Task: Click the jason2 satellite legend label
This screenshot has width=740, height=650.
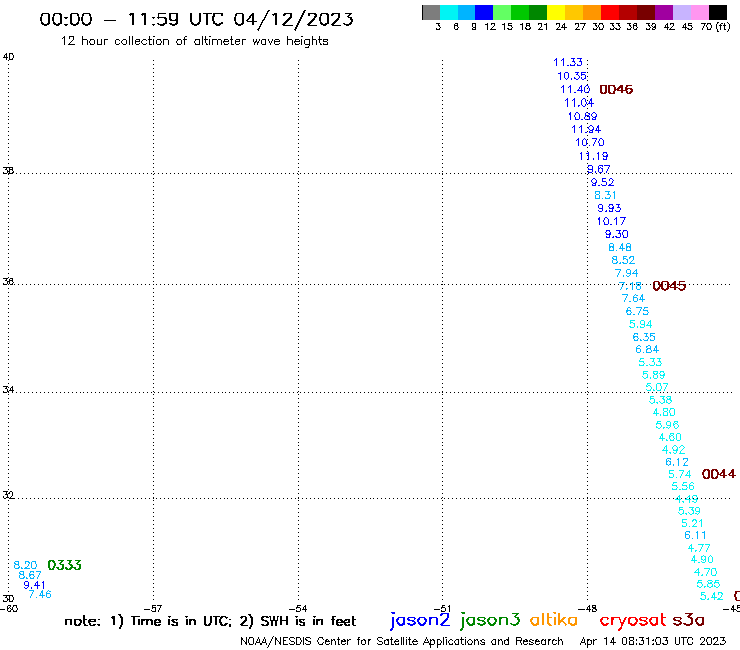Action: [x=420, y=620]
